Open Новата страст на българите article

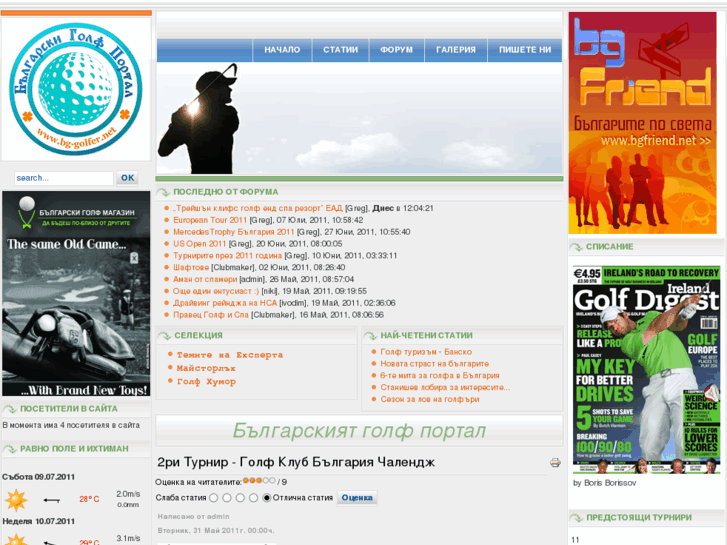[434, 364]
